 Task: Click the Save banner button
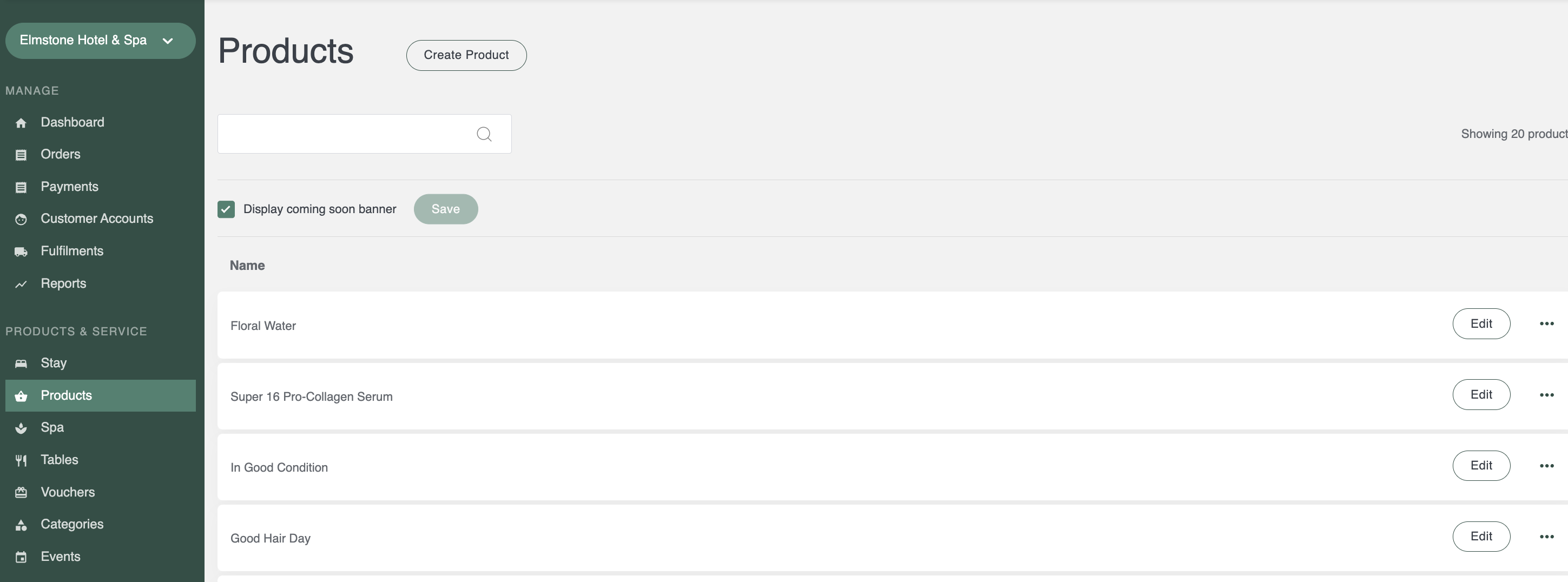(446, 209)
